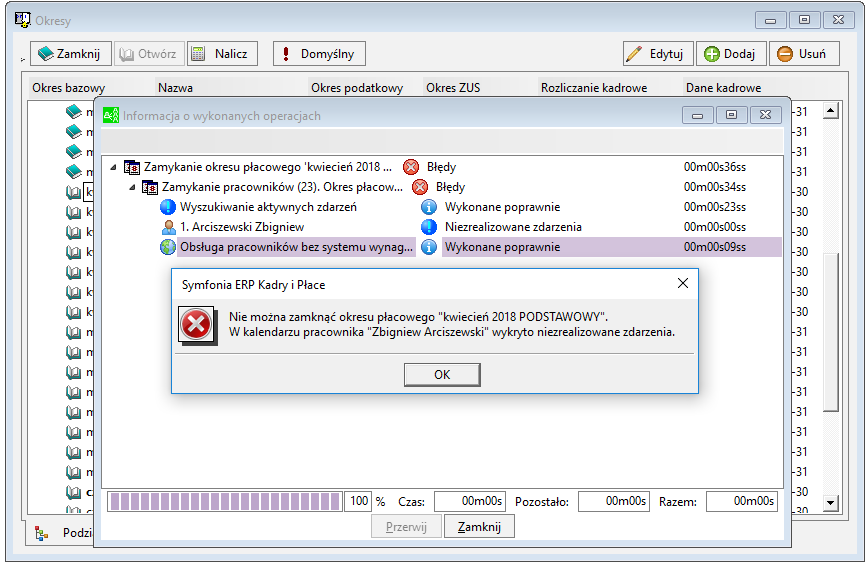The width and height of the screenshot is (867, 564).
Task: Click calendar icon of 'Zamykanie okresu płacowego'
Action: point(132,167)
